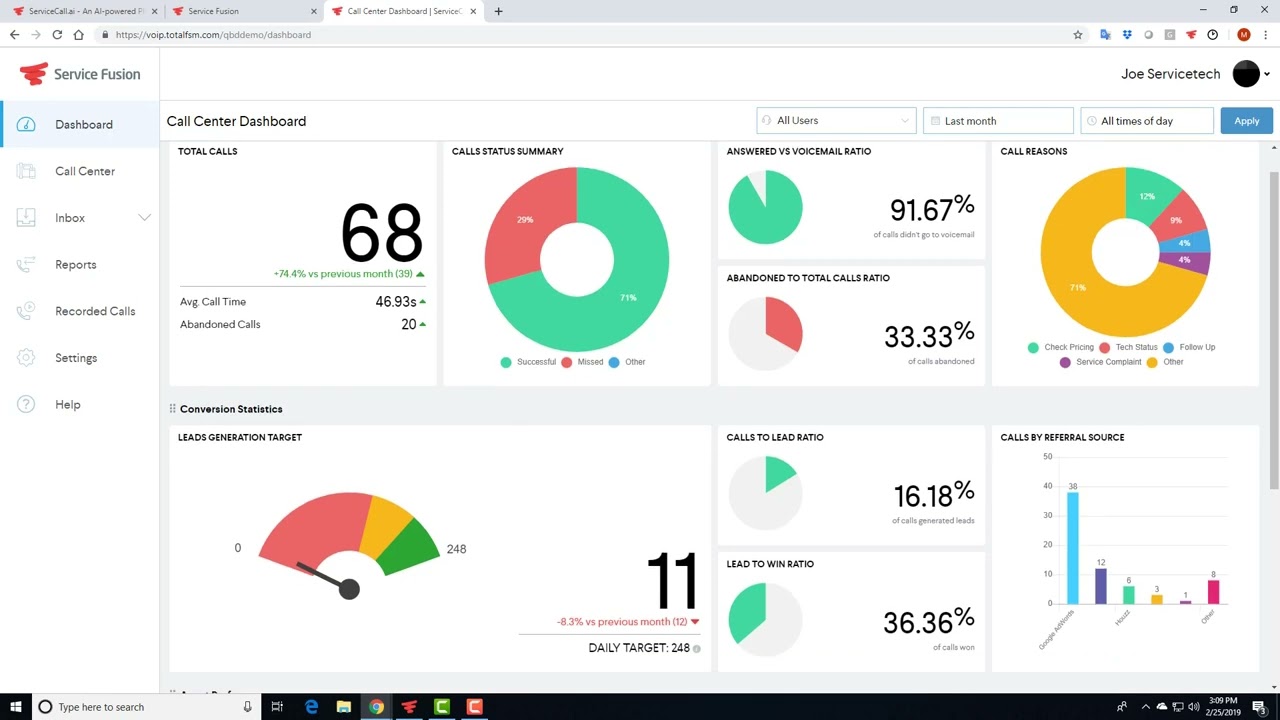Image resolution: width=1280 pixels, height=720 pixels.
Task: Toggle the Check Pricing legend item
Action: (1061, 347)
